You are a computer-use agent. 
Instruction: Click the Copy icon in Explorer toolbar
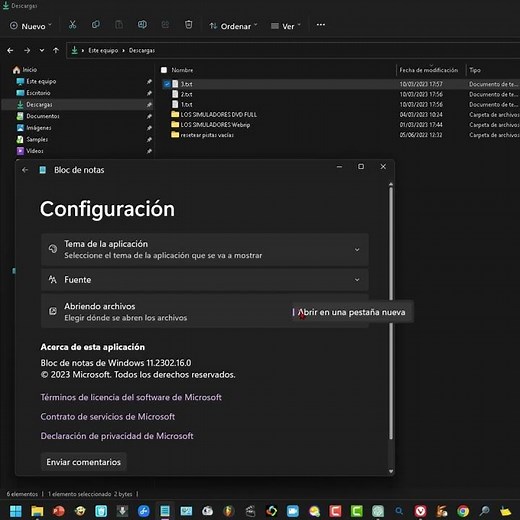pyautogui.click(x=96, y=25)
